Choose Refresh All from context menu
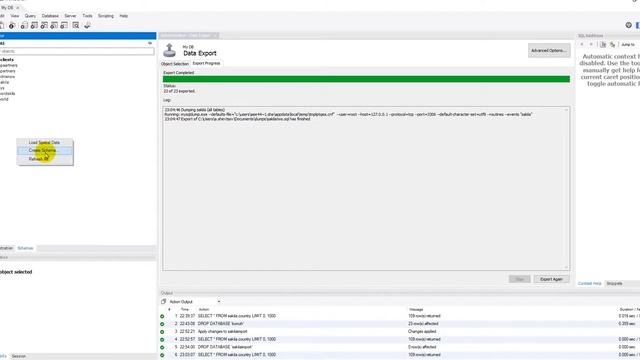 [x=44, y=159]
